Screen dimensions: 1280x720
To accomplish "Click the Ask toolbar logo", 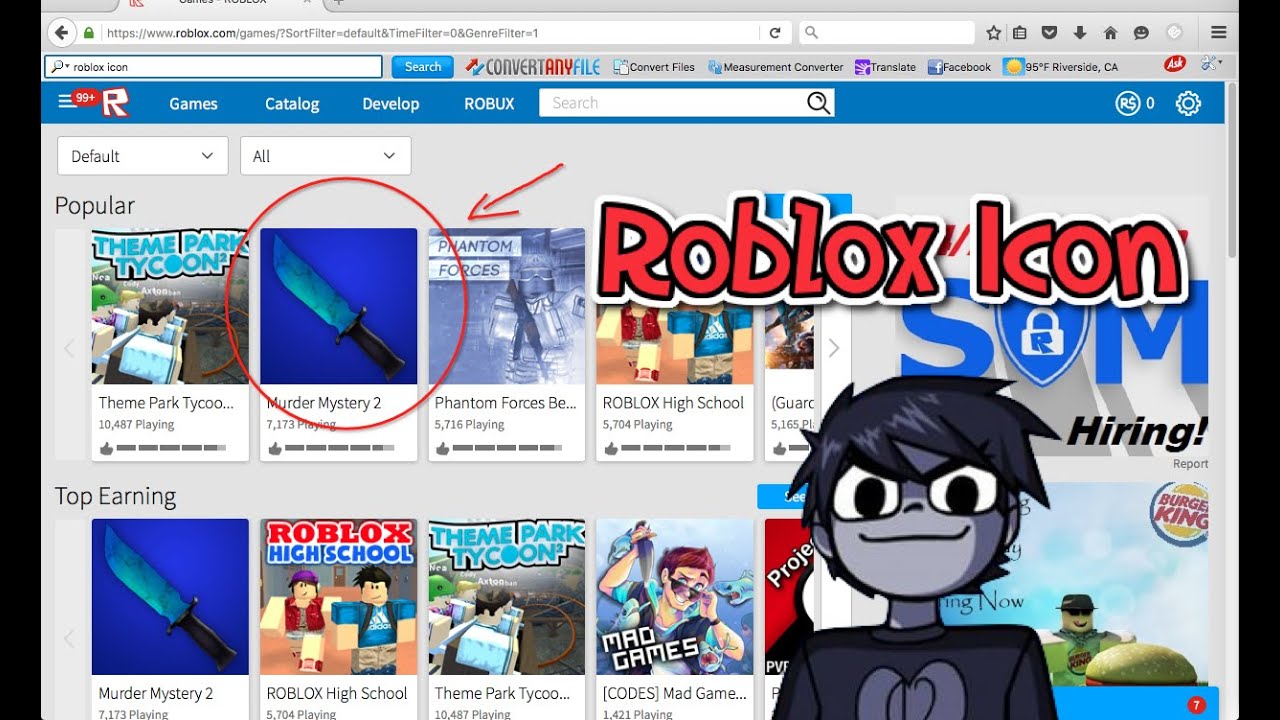I will coord(1175,64).
